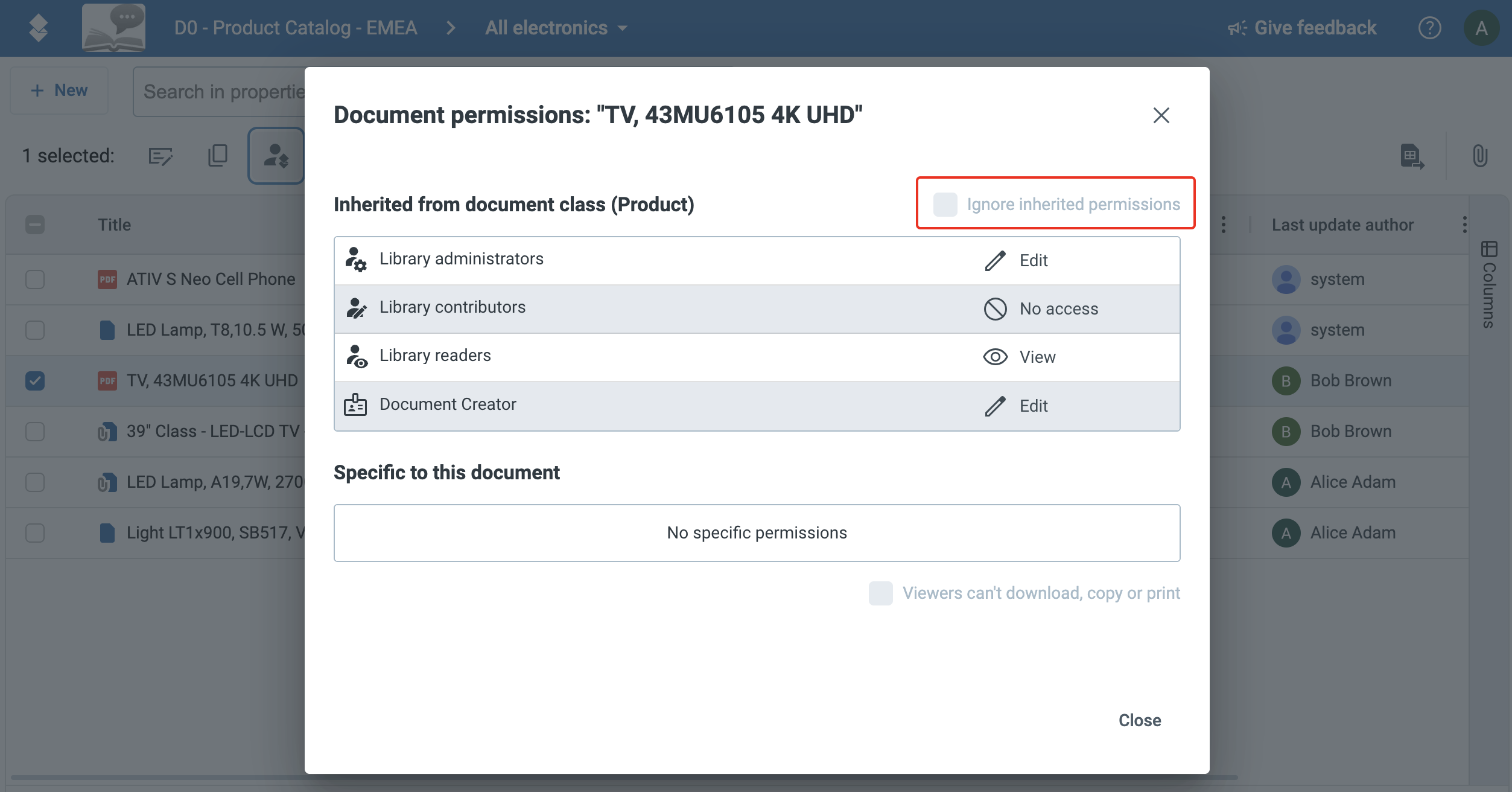Click Alice Adam avatar in Light LT1x900 row
1512x792 pixels.
coord(1286,533)
